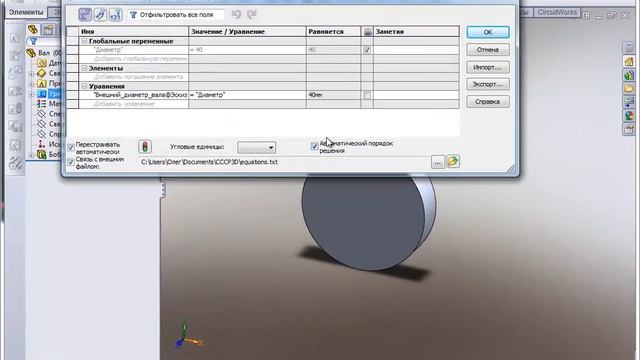Viewport: 640px width, 360px height.
Task: Click the Заметки column header
Action: point(416,31)
